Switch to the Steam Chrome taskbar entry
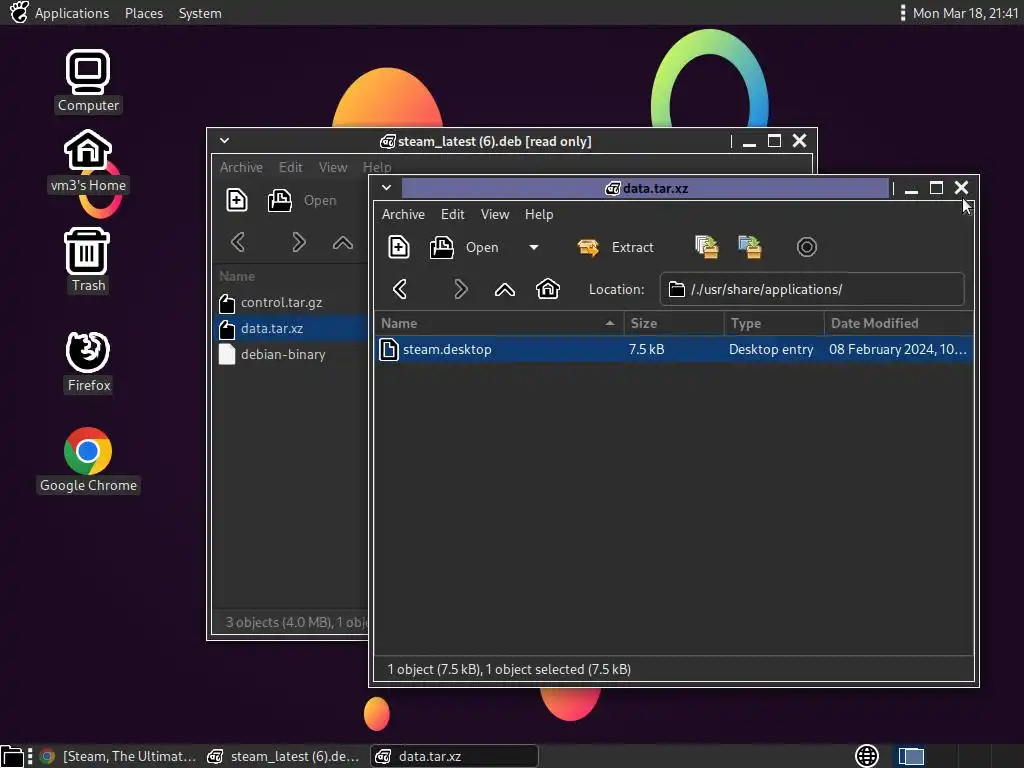The image size is (1024, 768). pos(118,756)
